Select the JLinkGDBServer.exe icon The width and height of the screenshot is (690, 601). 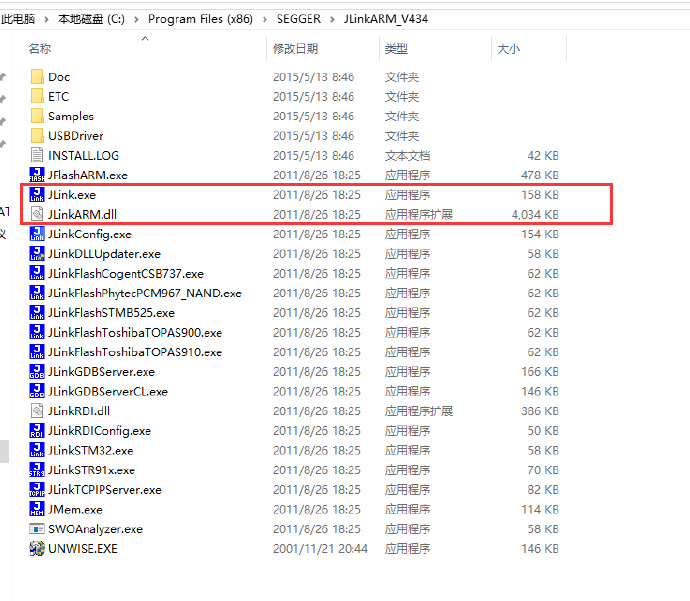point(37,372)
